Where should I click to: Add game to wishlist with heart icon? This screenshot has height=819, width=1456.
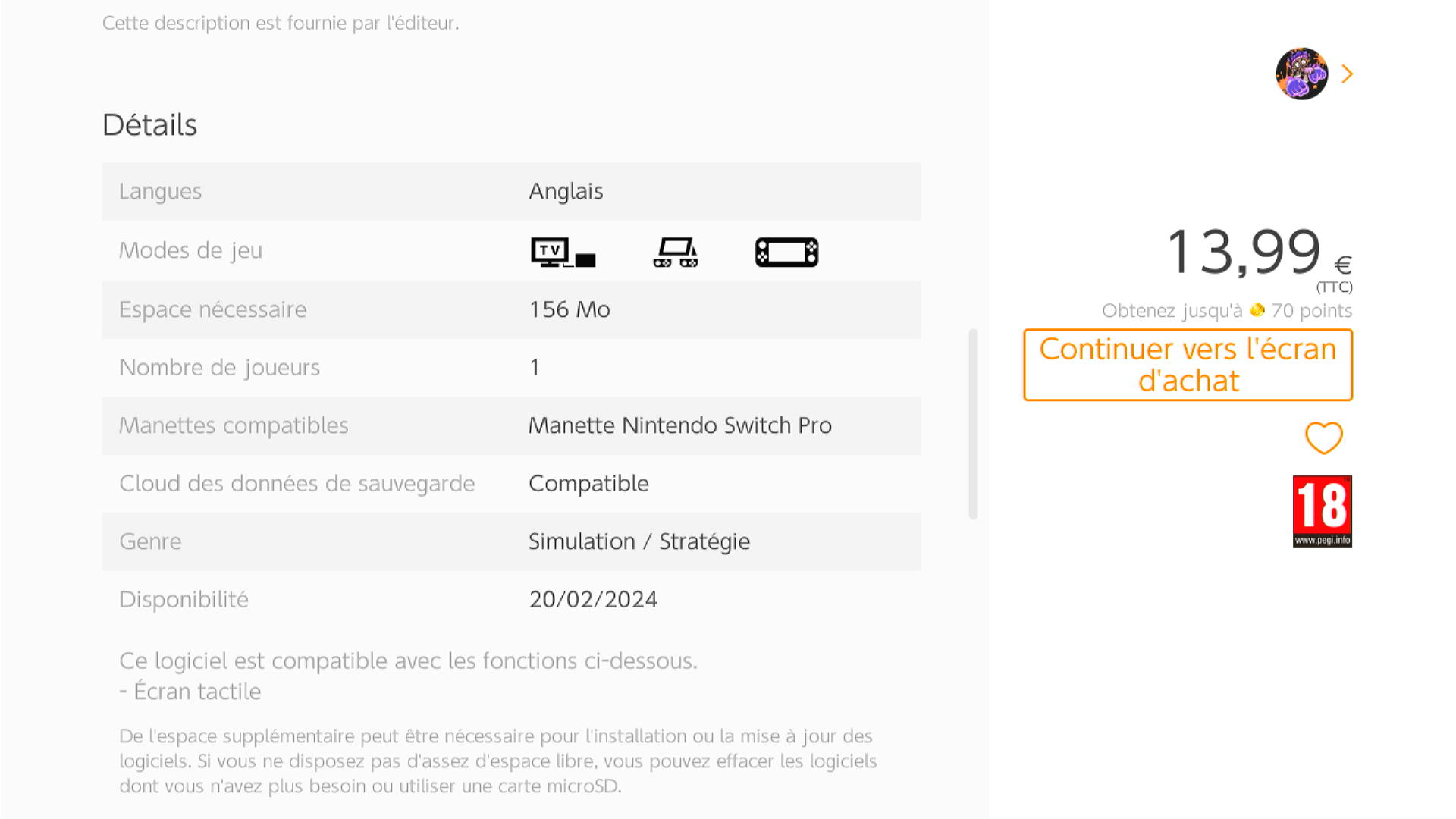(x=1323, y=438)
